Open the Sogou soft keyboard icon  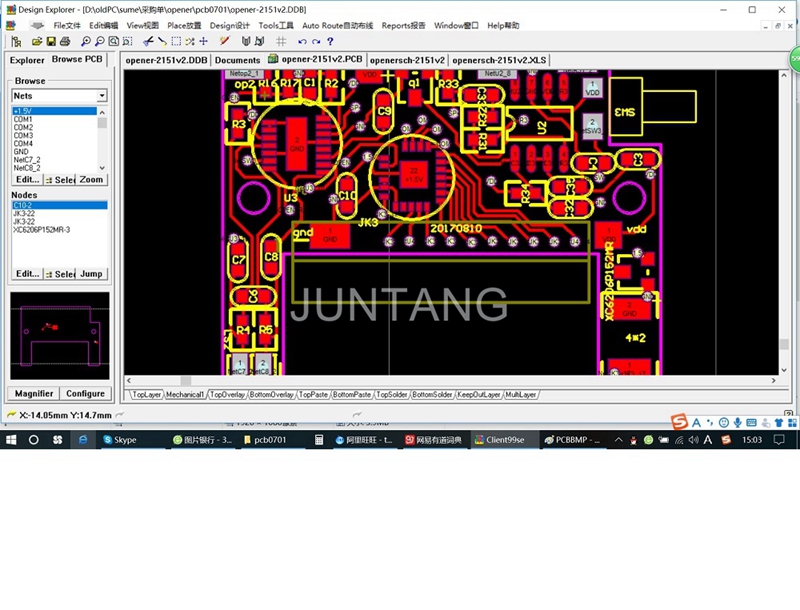pyautogui.click(x=751, y=422)
